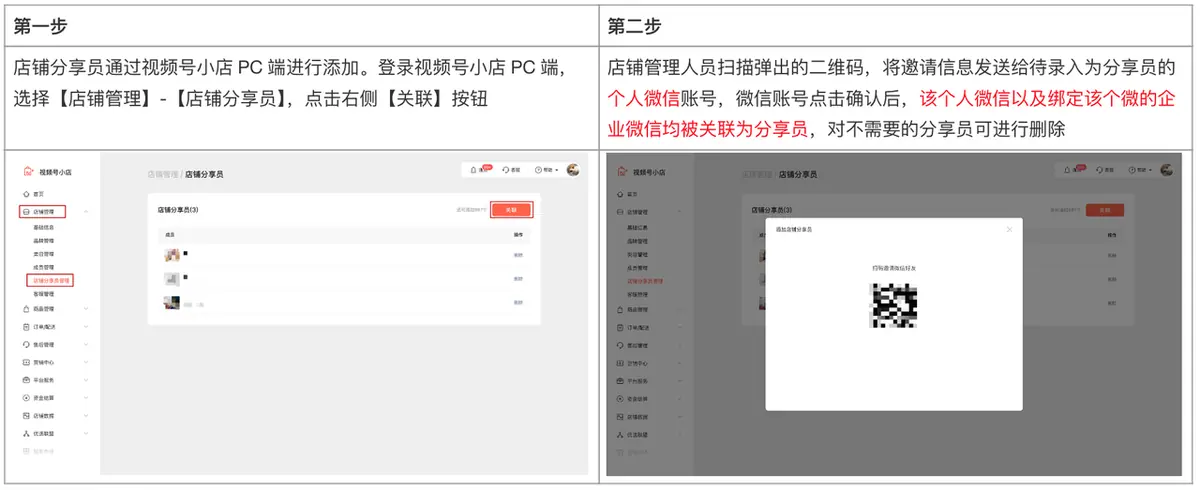
Task: Expand the 优选联盟 chevron in step one screenshot
Action: pyautogui.click(x=87, y=433)
